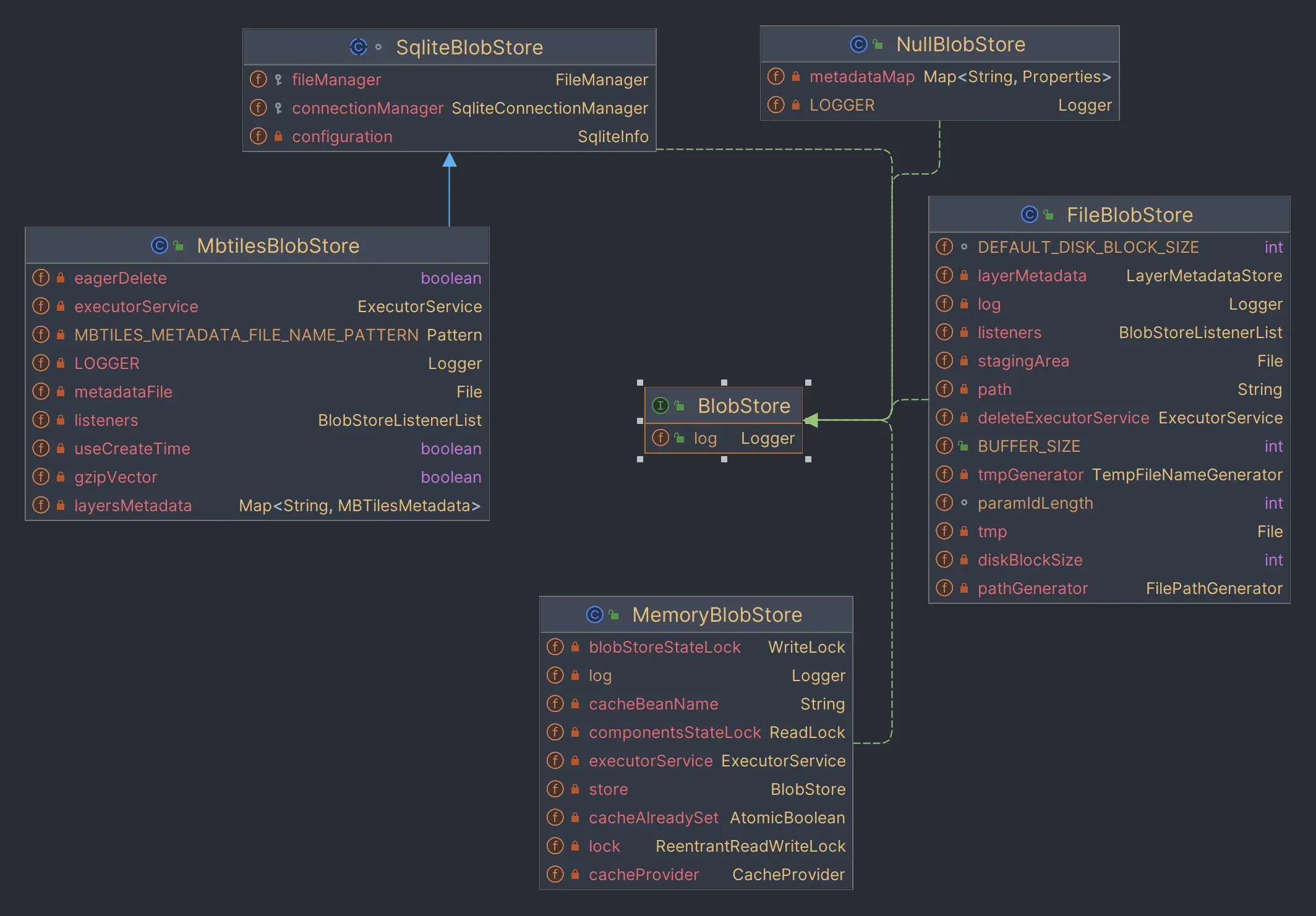Click the class icon beside NullBlobStore title
This screenshot has height=916, width=1316.
(x=858, y=44)
